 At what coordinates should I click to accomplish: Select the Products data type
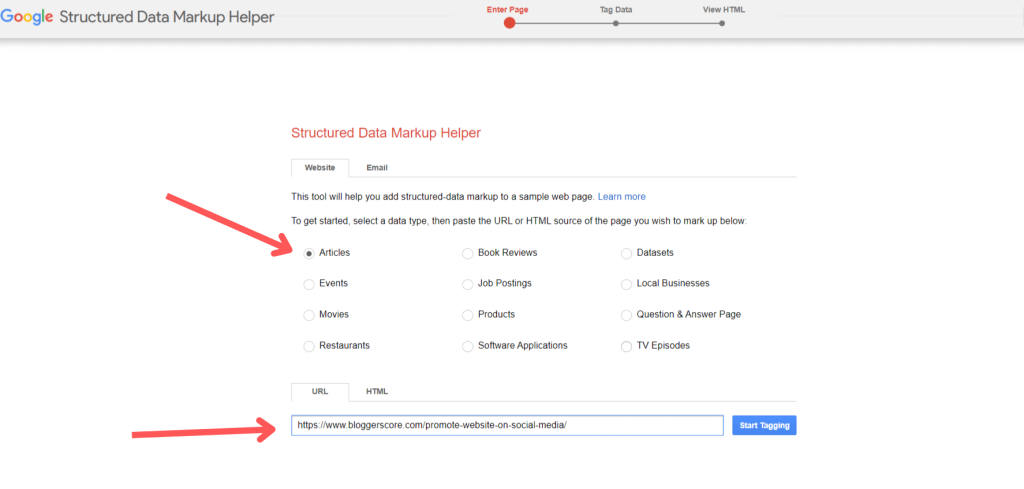[468, 315]
